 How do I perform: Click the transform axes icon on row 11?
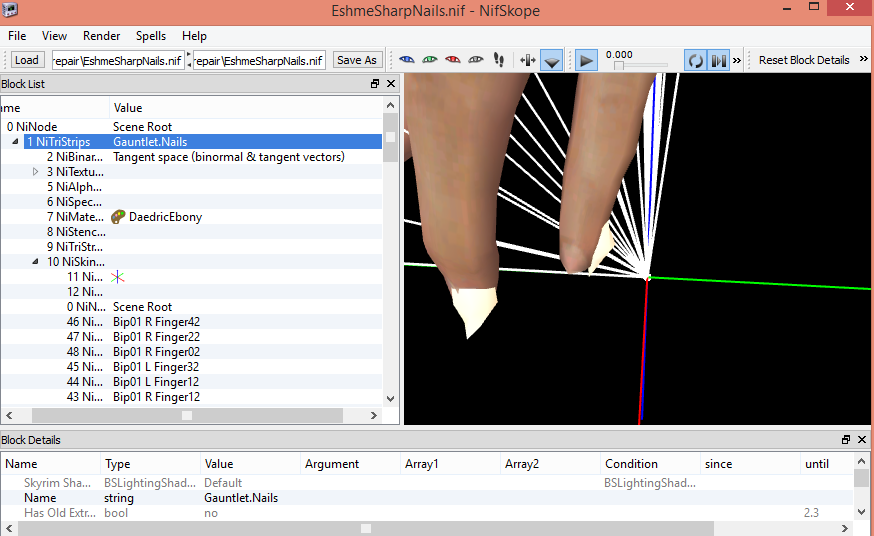pyautogui.click(x=118, y=277)
